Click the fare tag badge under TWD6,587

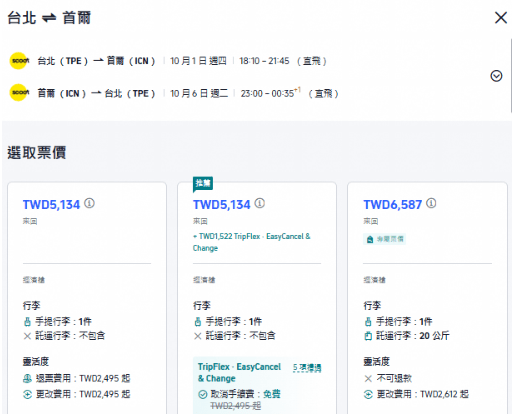384,239
